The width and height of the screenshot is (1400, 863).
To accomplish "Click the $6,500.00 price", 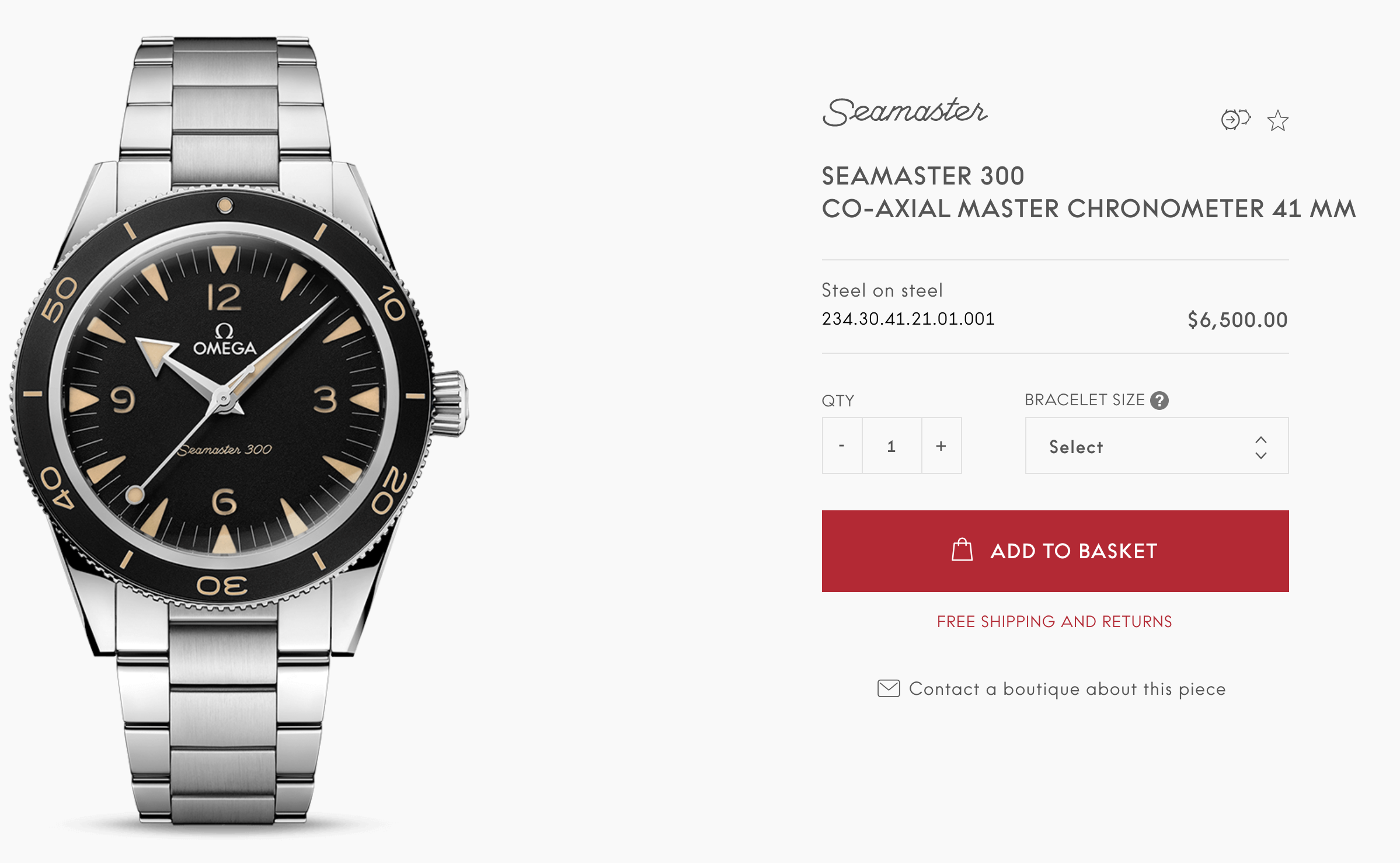I will click(1237, 319).
